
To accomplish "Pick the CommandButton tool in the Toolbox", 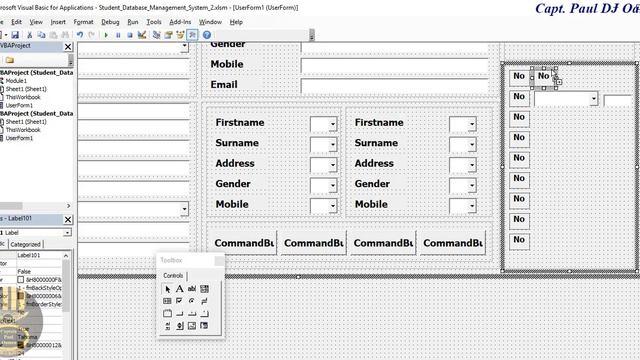I will coord(180,313).
